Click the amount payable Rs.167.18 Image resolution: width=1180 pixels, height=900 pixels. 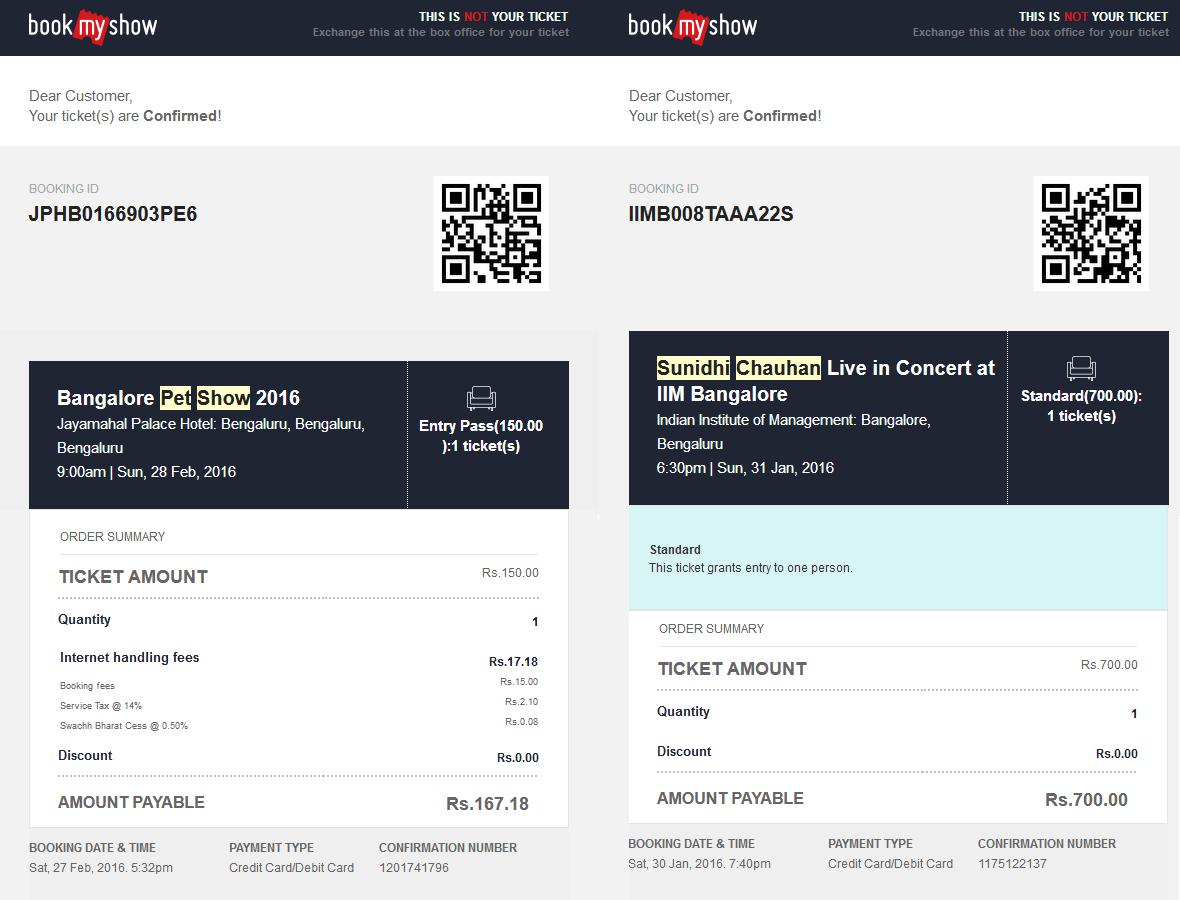pos(487,804)
